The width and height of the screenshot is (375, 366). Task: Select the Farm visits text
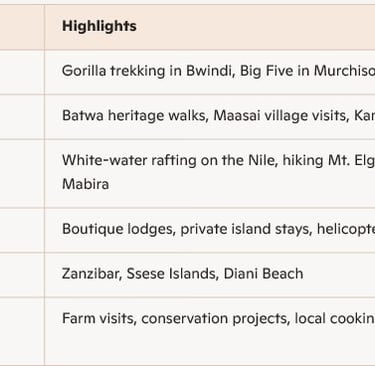click(x=99, y=318)
